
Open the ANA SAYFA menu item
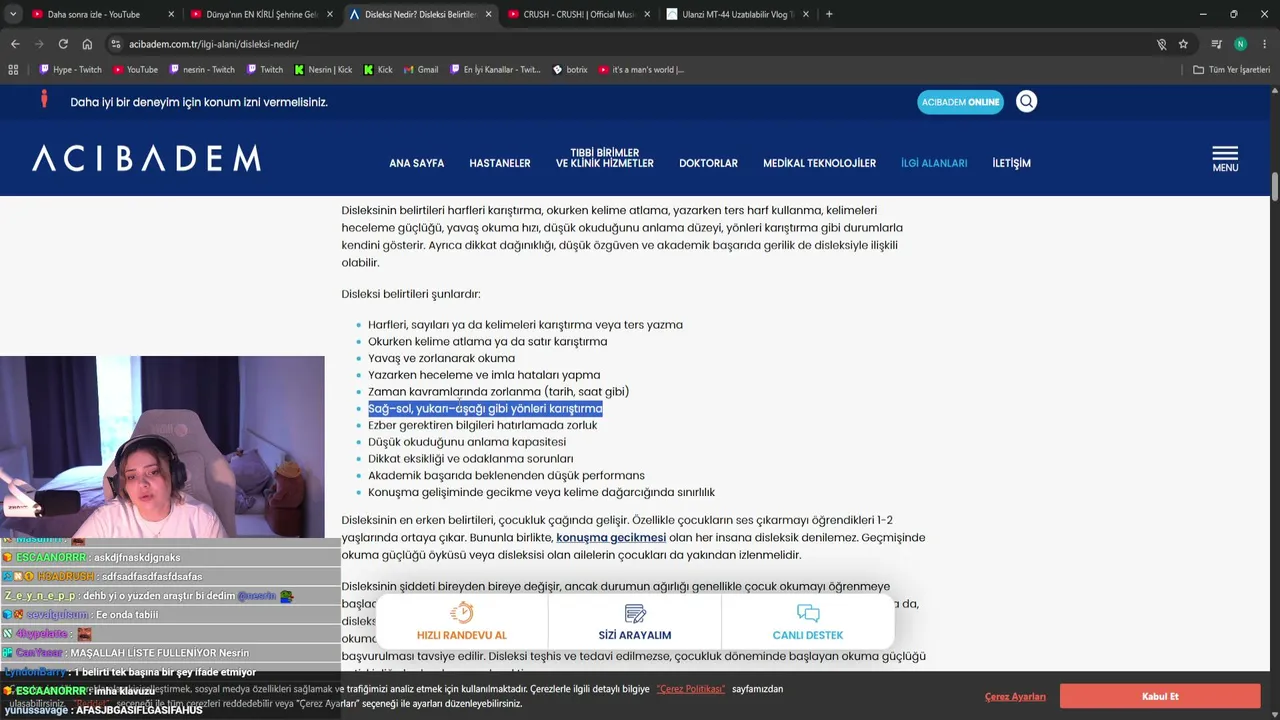coord(416,163)
